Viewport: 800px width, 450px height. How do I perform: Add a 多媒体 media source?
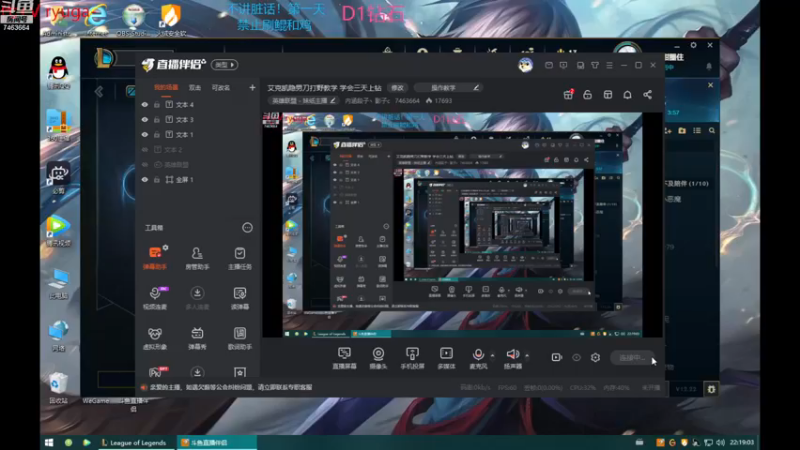[446, 358]
